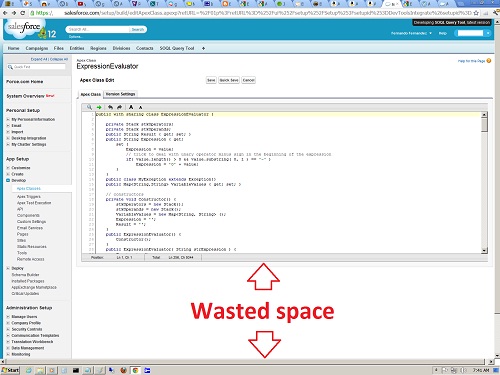Switch to the Version Settings tab

pyautogui.click(x=120, y=94)
